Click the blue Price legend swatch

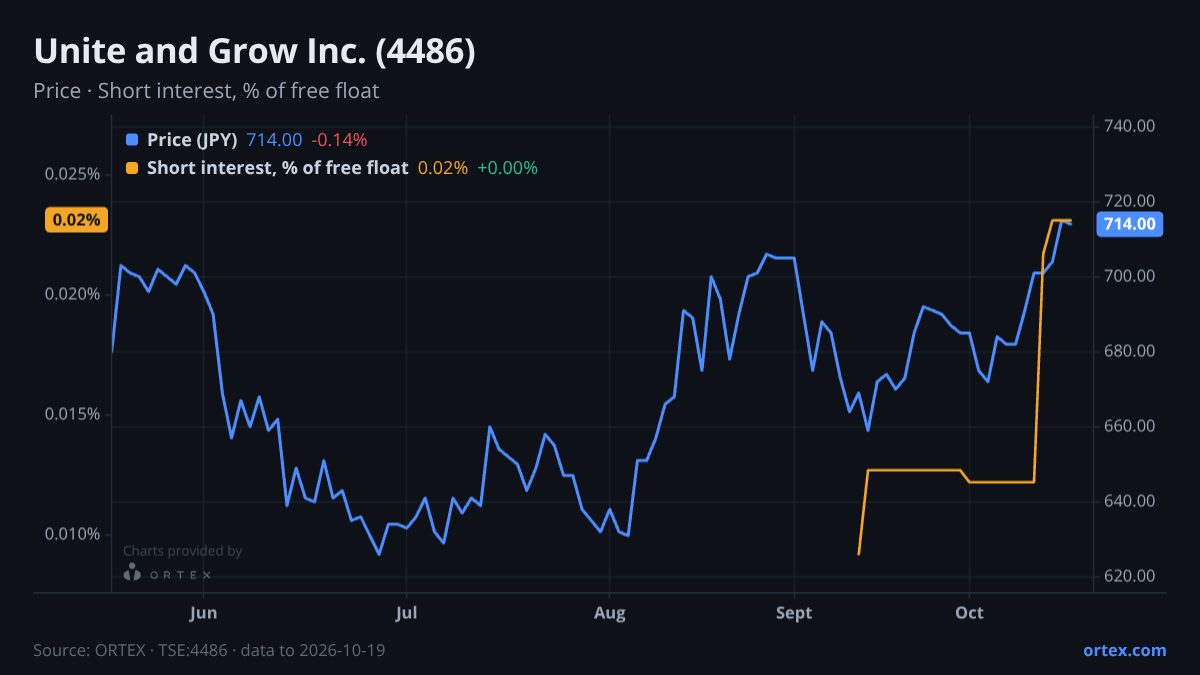tap(132, 140)
